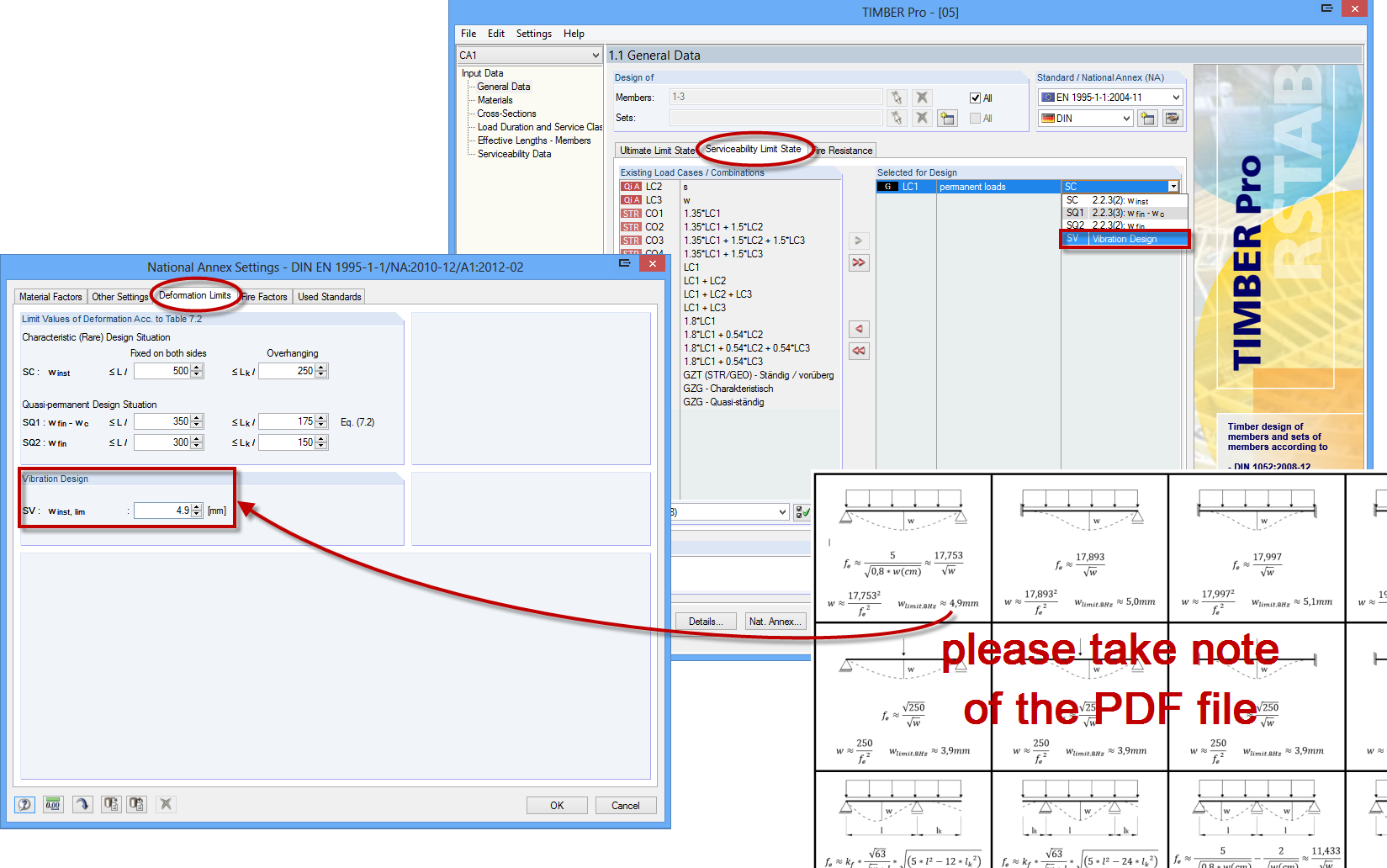Toggle the Sets All checkbox
This screenshot has height=868, width=1387.
click(976, 119)
